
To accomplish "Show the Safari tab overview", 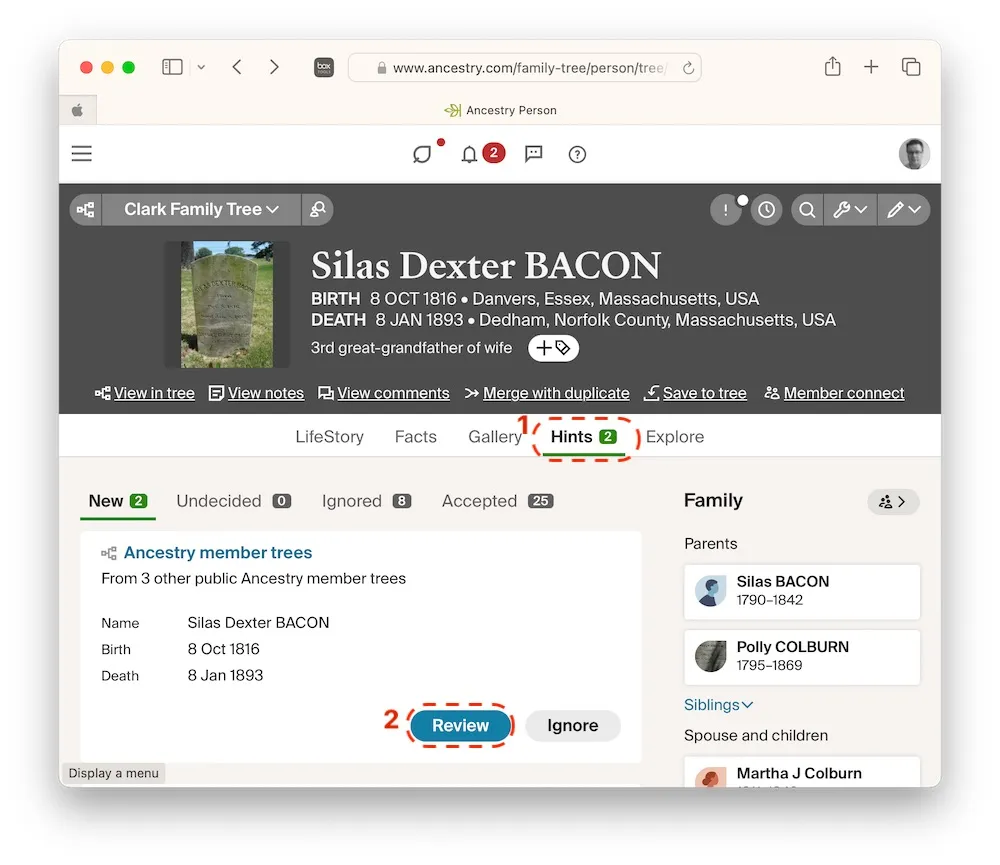I will 911,67.
